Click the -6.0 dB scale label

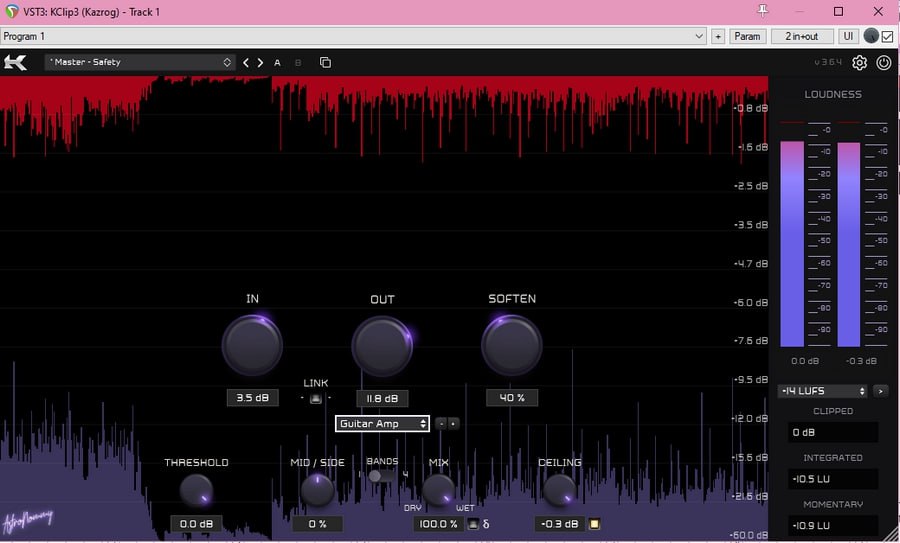(751, 302)
